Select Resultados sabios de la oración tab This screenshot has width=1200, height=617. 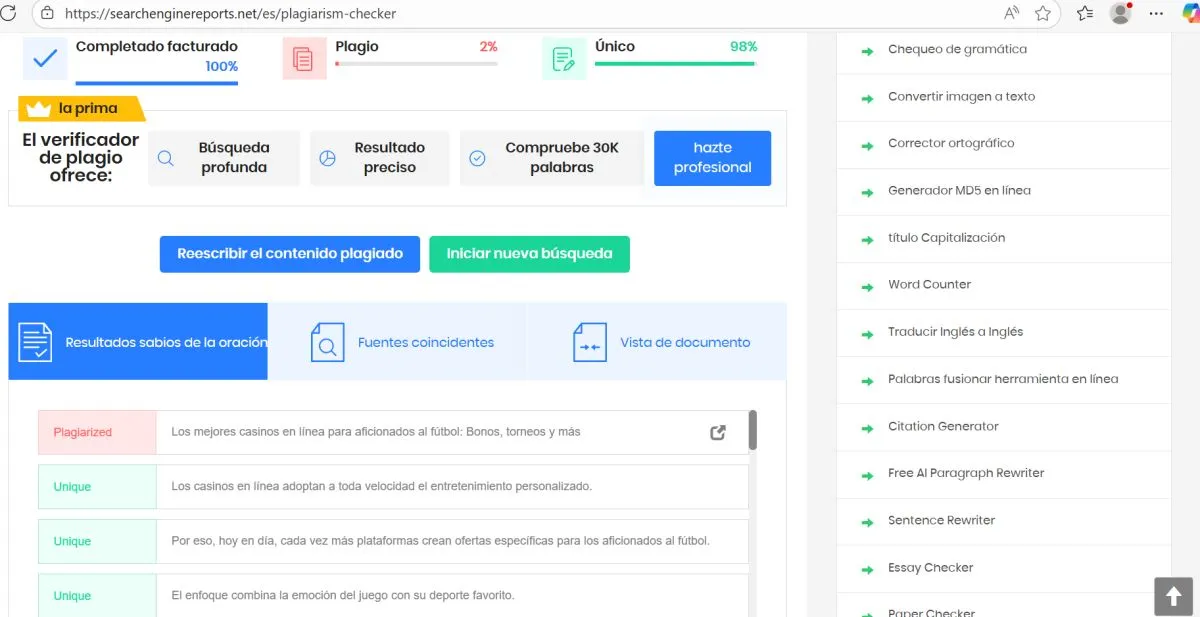pos(138,342)
